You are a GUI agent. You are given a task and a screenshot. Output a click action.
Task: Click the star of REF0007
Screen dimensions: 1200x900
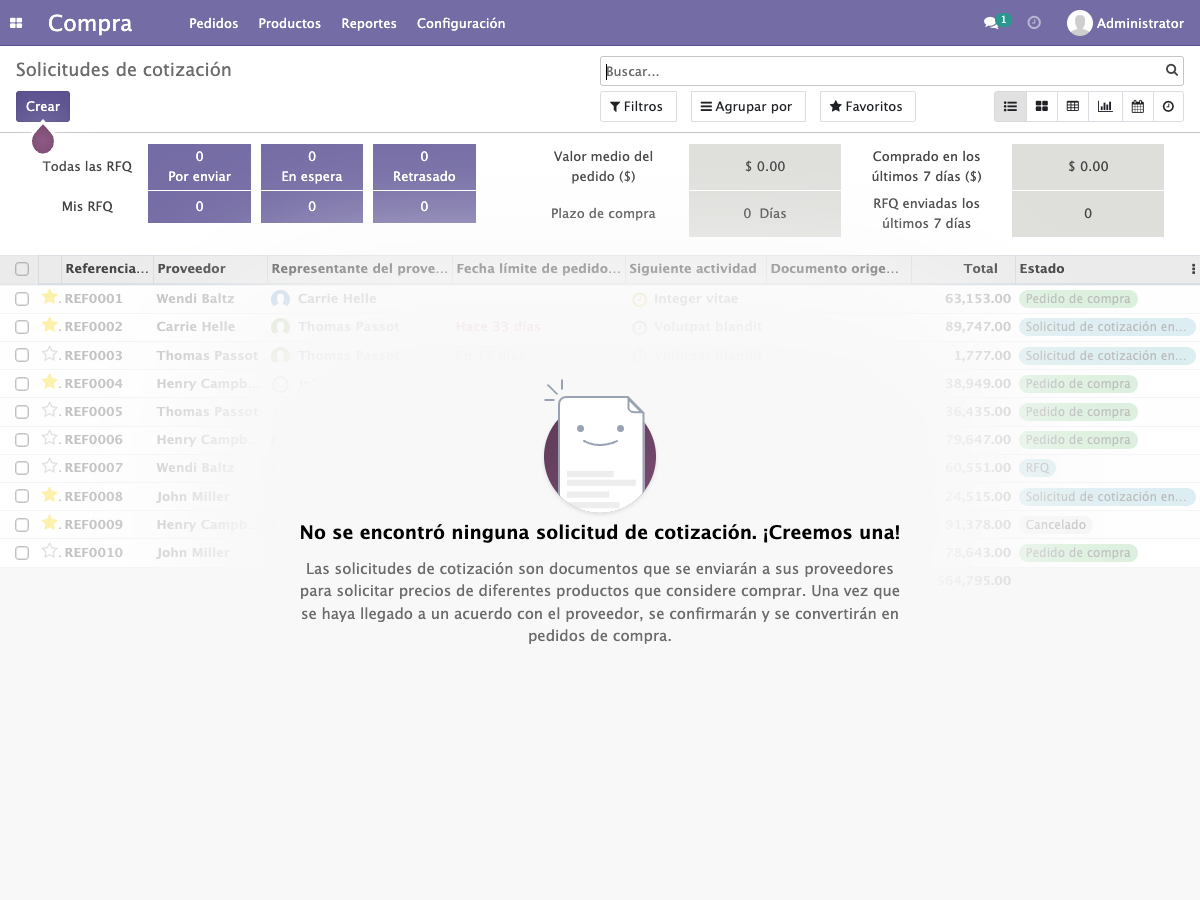pyautogui.click(x=50, y=466)
